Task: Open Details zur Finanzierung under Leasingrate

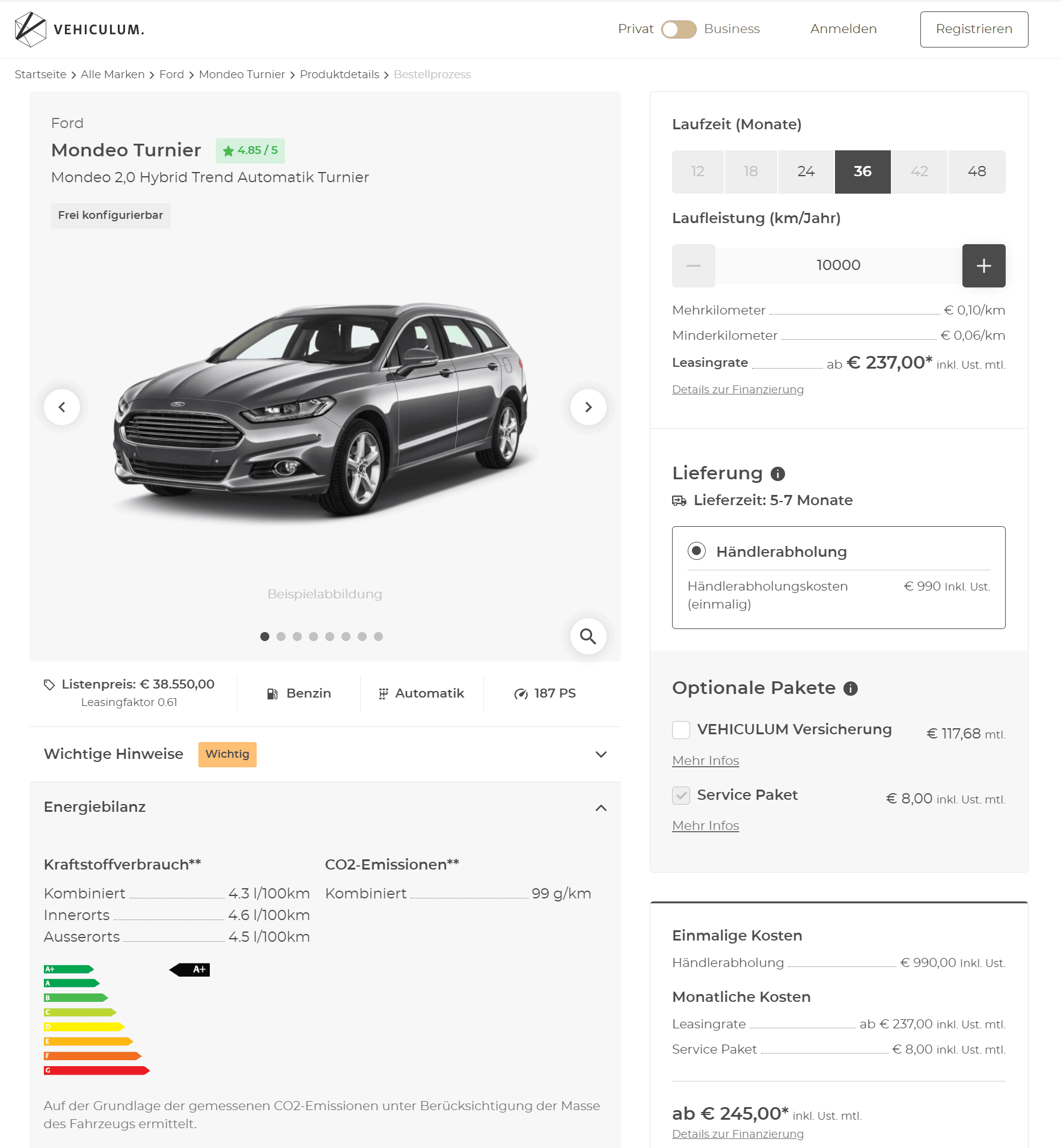Action: 738,390
